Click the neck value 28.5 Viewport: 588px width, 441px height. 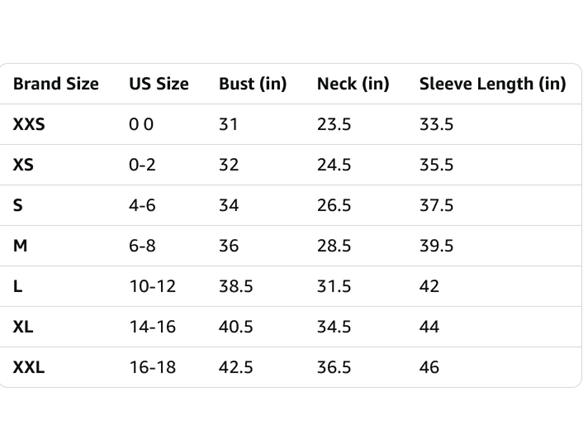coord(334,246)
